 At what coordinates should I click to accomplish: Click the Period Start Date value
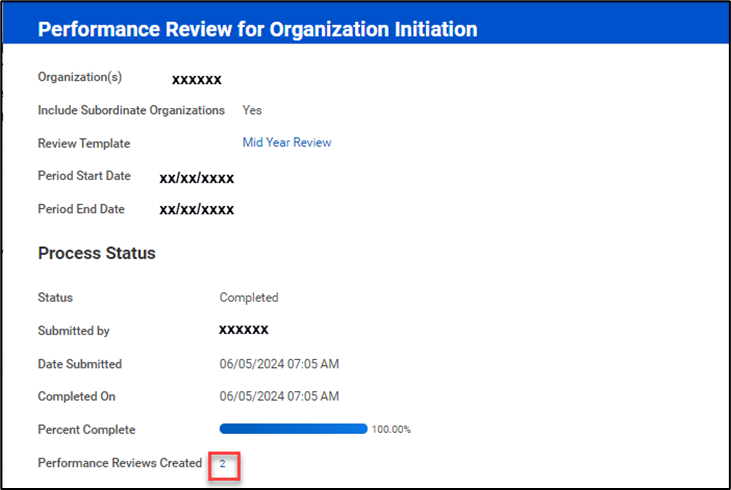point(196,178)
